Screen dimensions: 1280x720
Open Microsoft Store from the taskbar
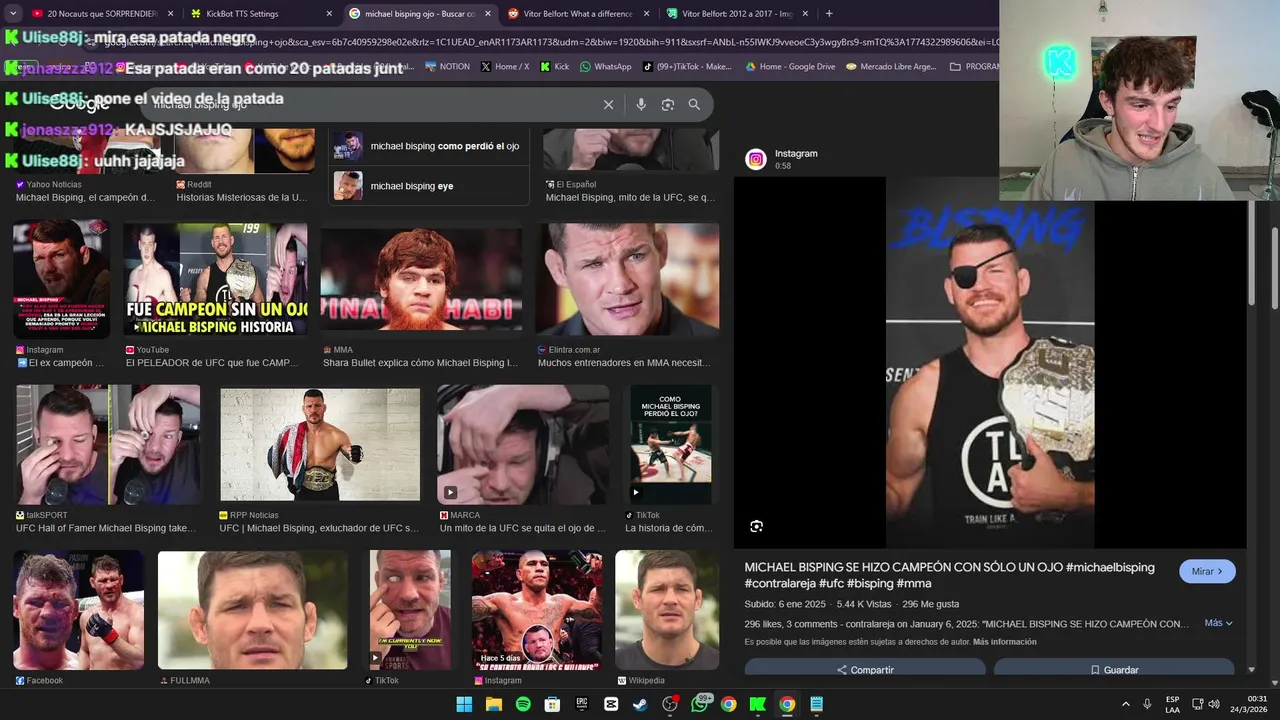point(552,704)
